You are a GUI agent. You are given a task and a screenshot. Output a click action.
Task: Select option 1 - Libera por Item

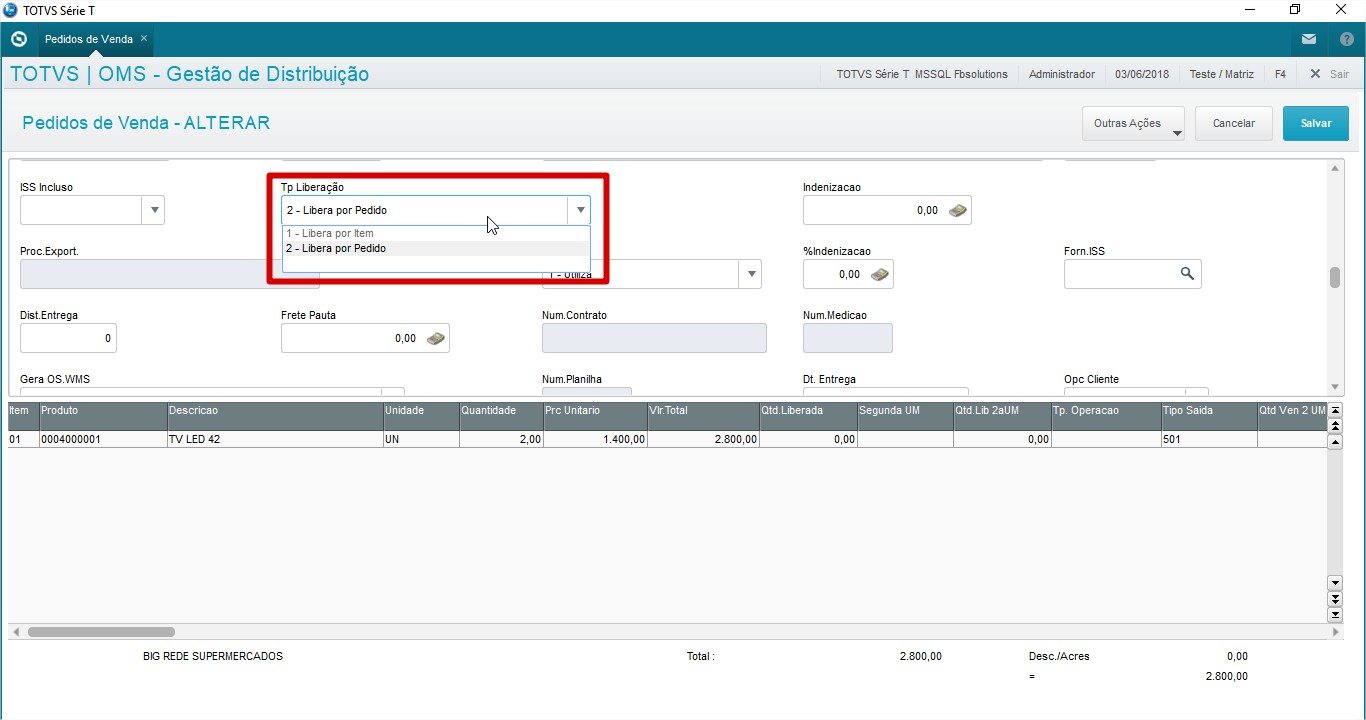coord(436,233)
